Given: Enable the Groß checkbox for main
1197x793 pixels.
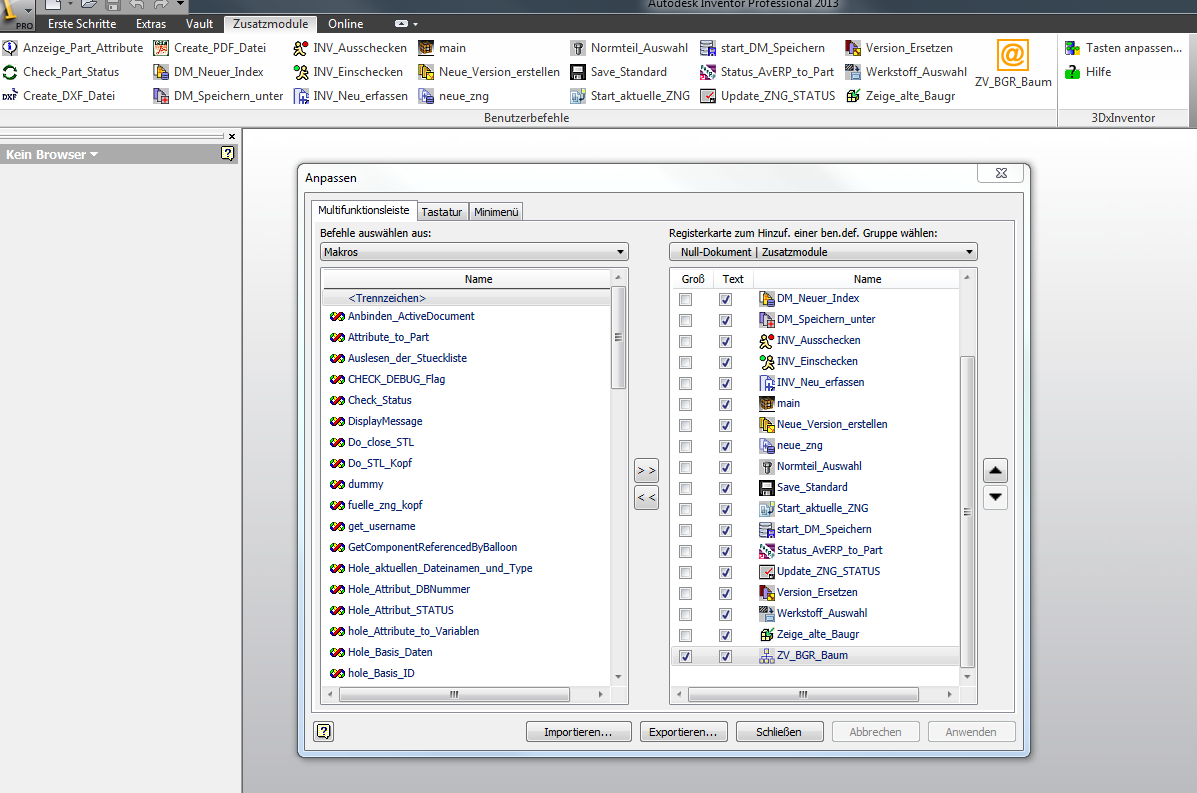Looking at the screenshot, I should click(x=685, y=403).
